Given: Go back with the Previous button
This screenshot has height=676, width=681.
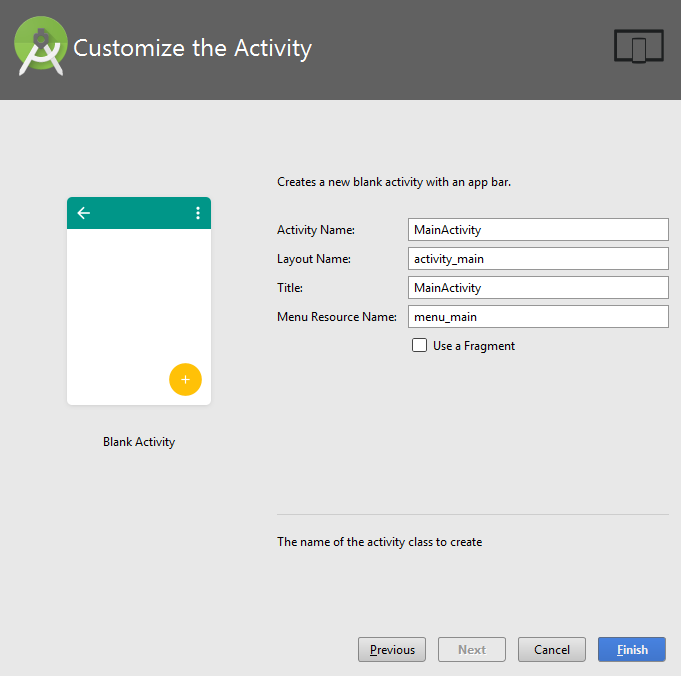Looking at the screenshot, I should click(x=392, y=649).
